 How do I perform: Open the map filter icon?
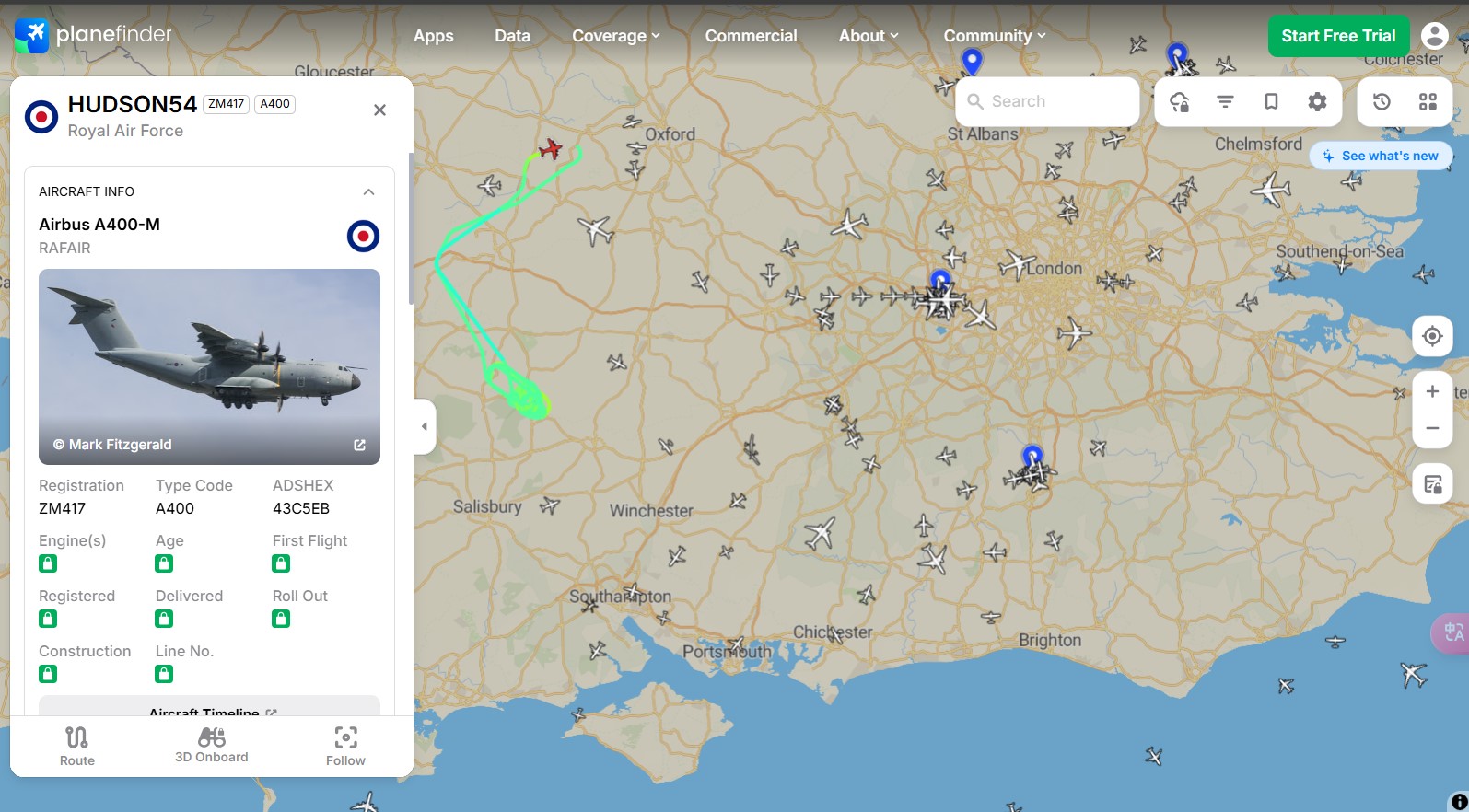click(x=1225, y=101)
